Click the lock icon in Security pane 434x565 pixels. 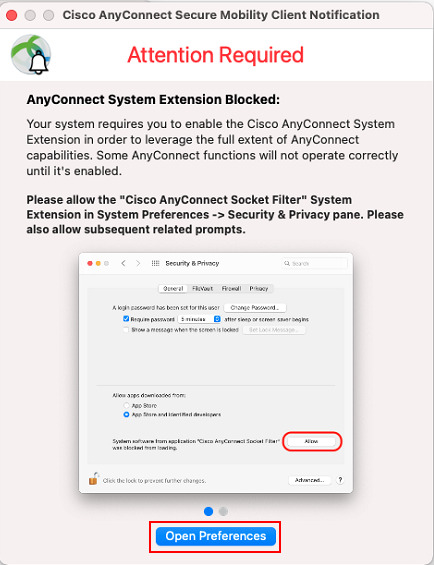94,479
